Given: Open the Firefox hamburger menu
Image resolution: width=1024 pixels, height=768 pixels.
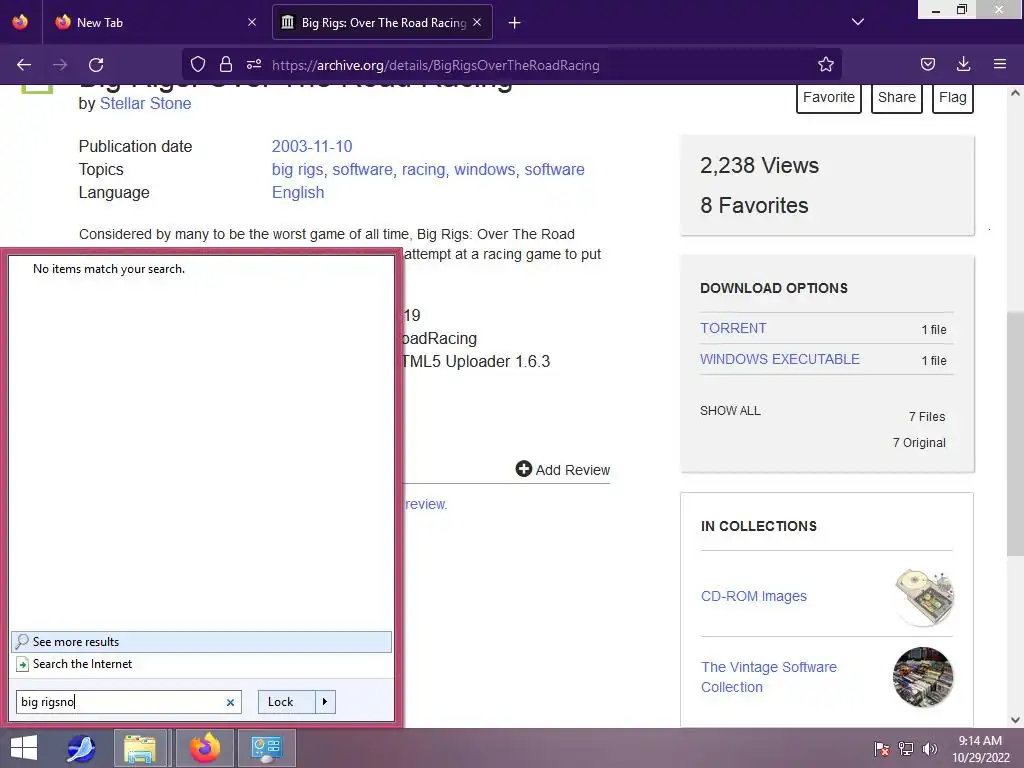Looking at the screenshot, I should (x=1000, y=64).
